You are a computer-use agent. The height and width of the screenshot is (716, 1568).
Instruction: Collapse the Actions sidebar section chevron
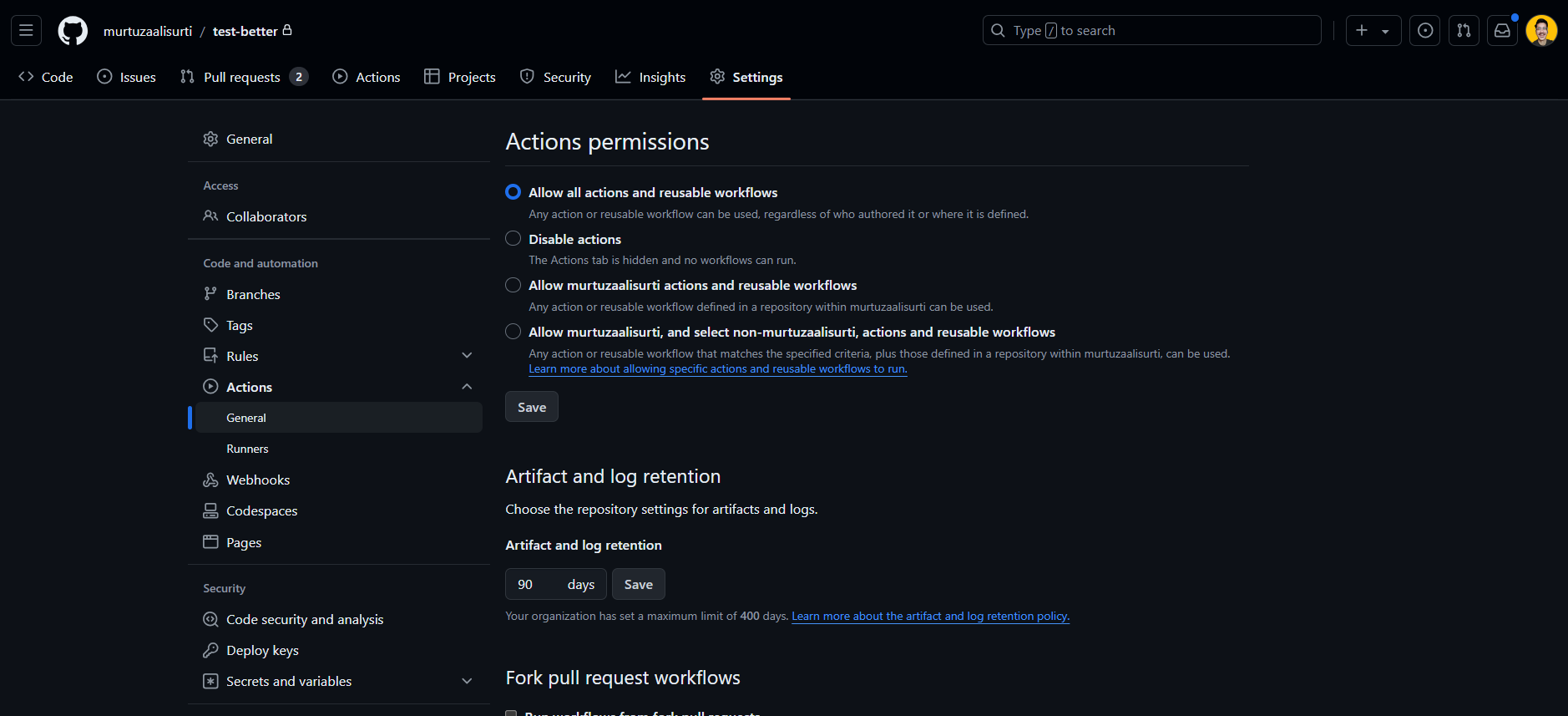467,387
